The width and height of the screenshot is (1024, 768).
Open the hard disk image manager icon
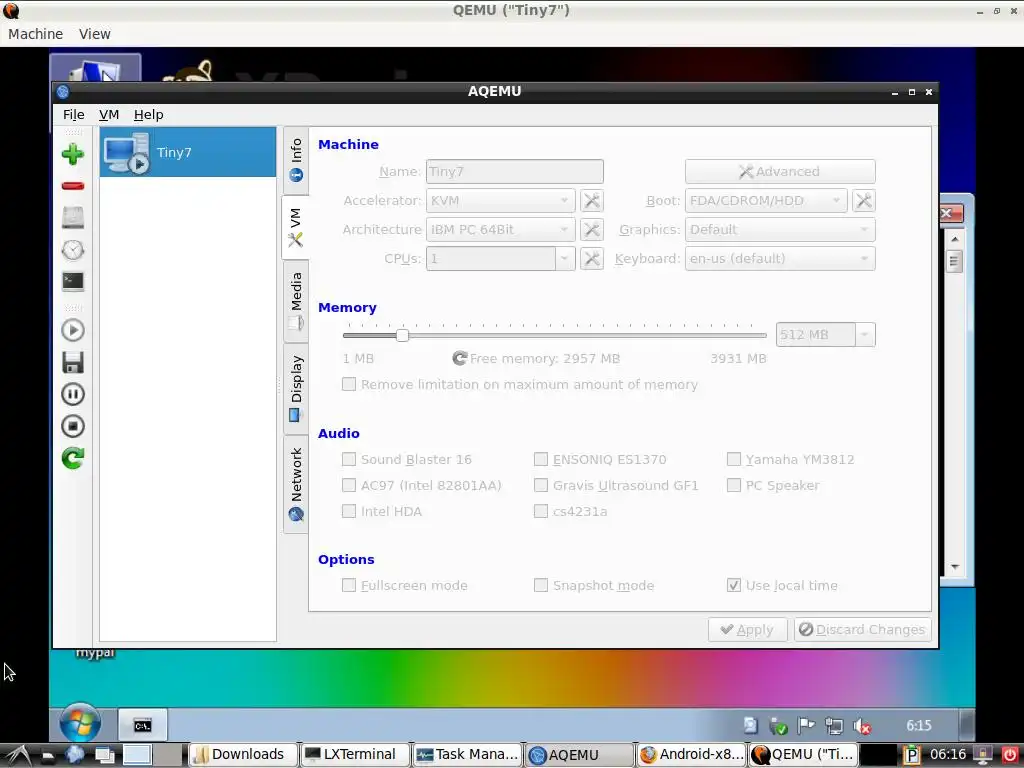coord(72,217)
